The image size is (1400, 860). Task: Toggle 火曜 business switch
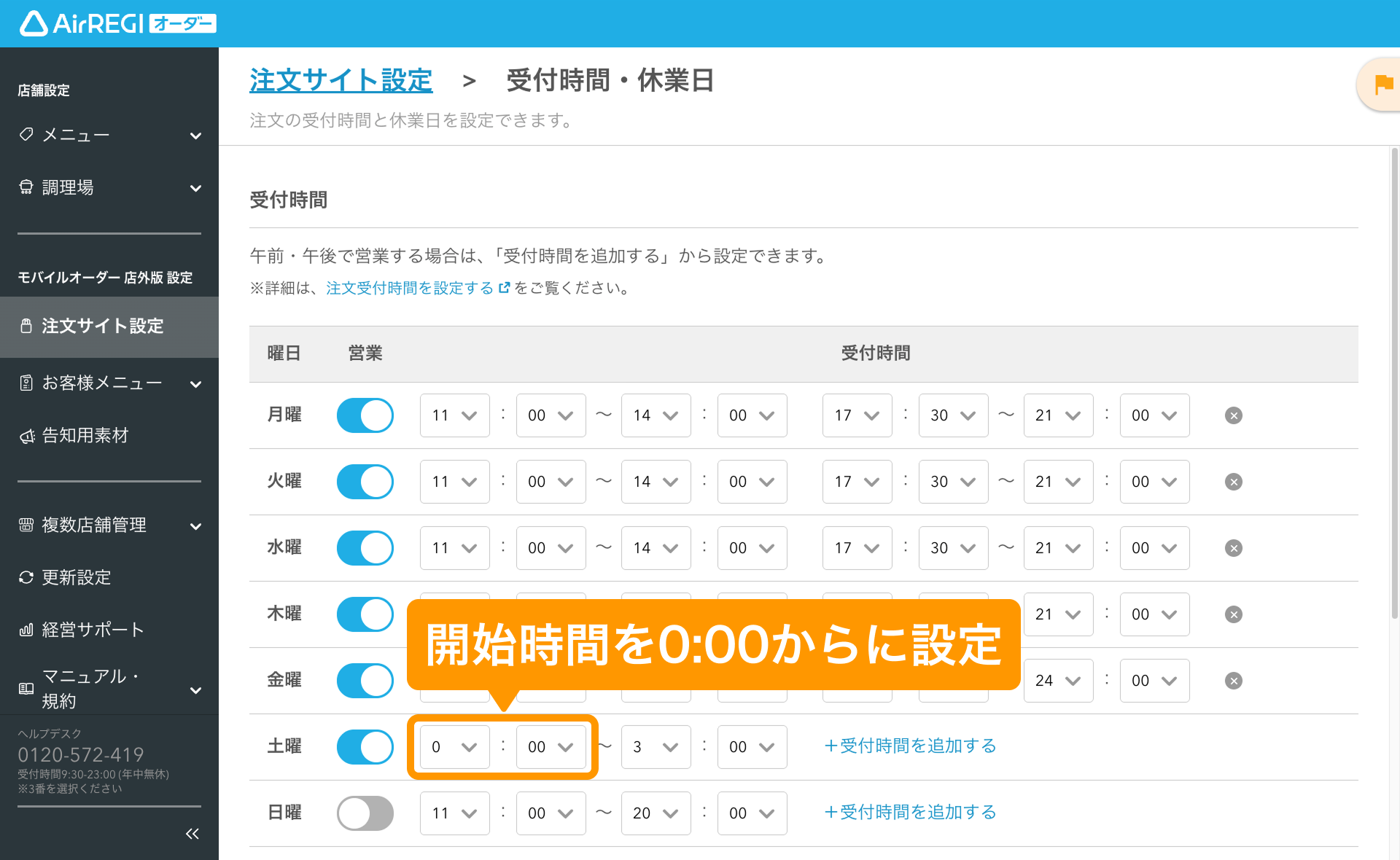click(x=365, y=482)
